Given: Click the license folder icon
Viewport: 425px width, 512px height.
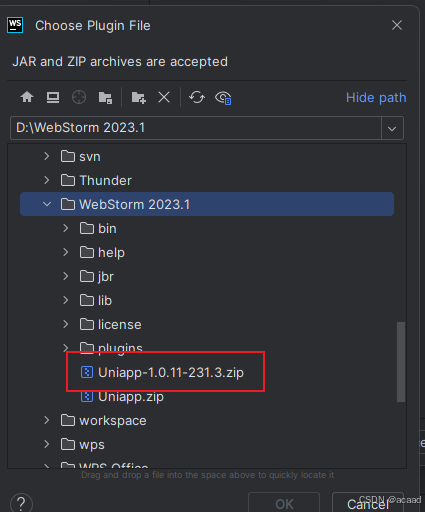Looking at the screenshot, I should 87,324.
